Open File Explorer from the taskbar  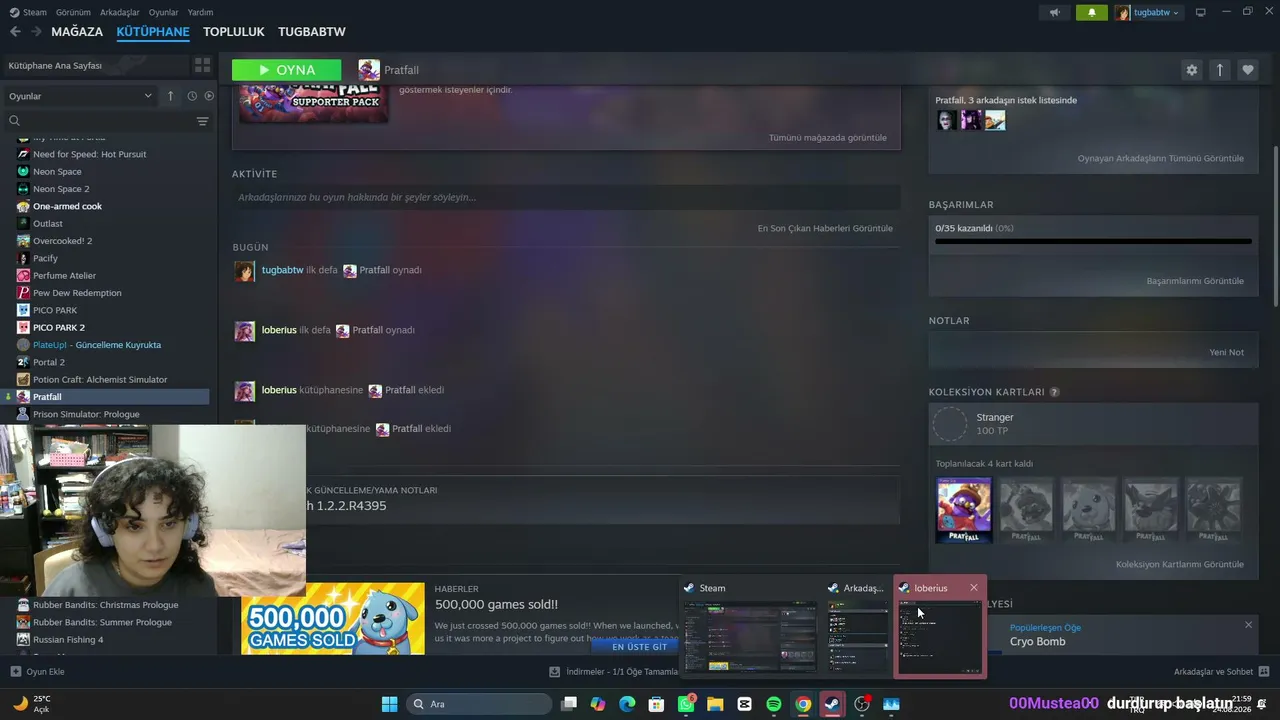[x=715, y=704]
